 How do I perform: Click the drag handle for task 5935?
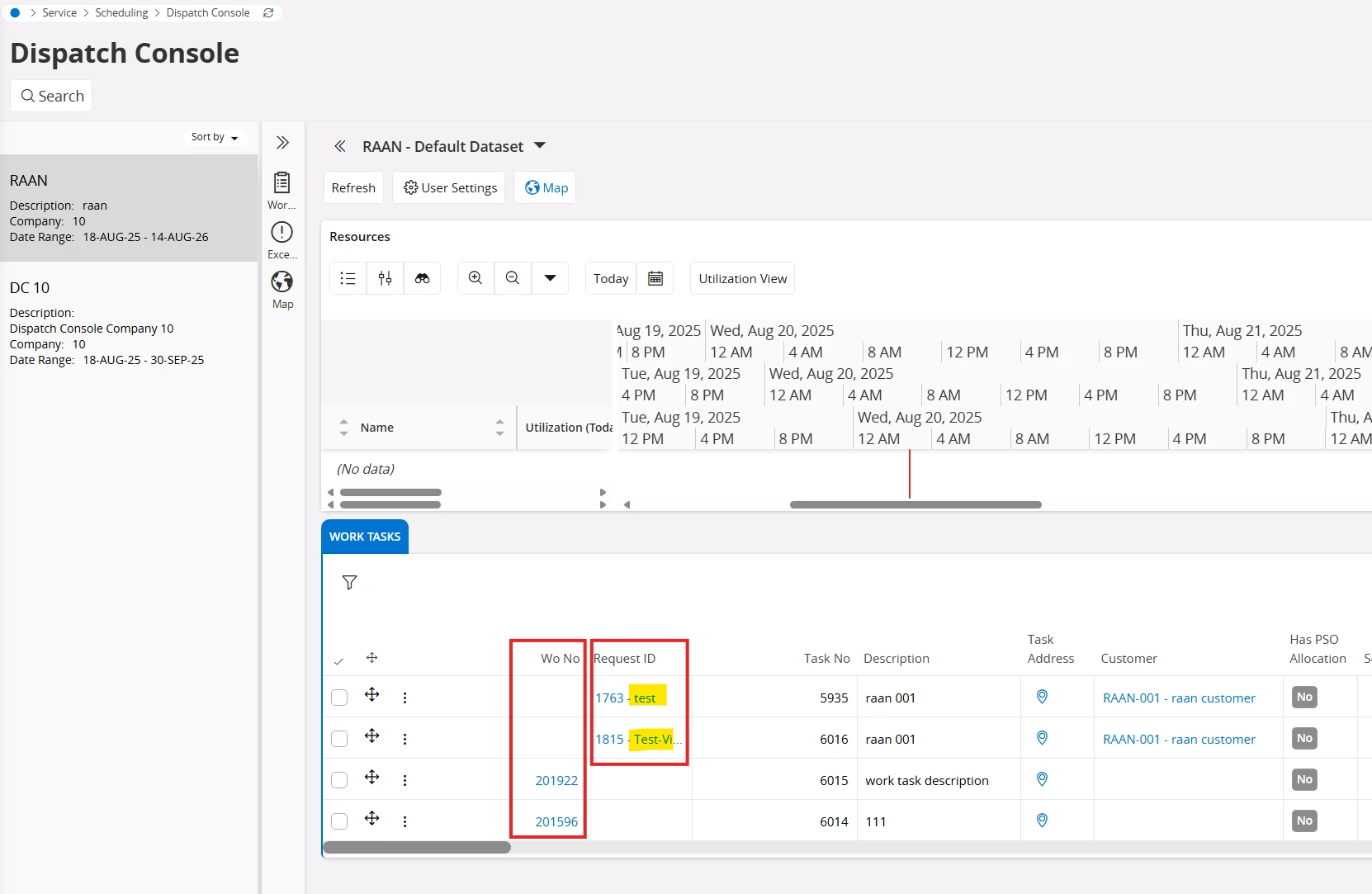click(372, 694)
